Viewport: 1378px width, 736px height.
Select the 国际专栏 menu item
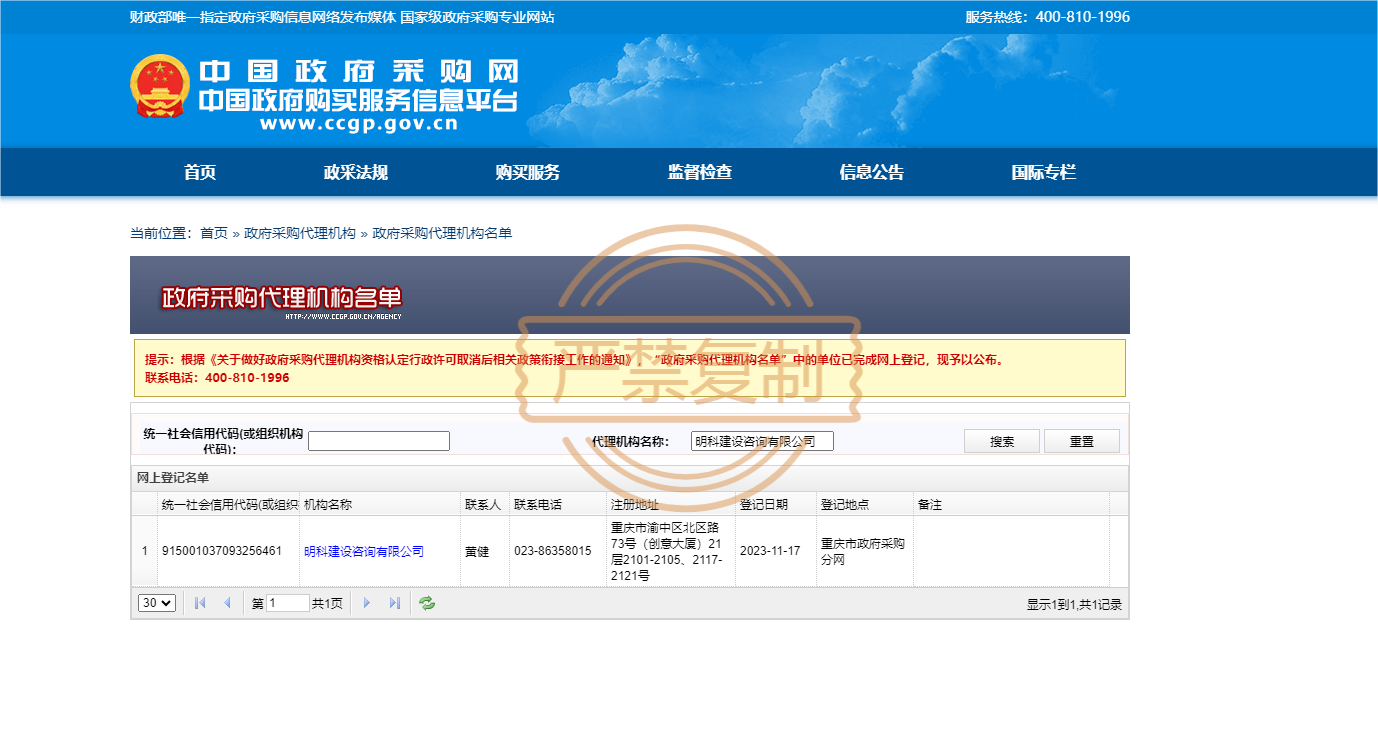tap(1044, 172)
